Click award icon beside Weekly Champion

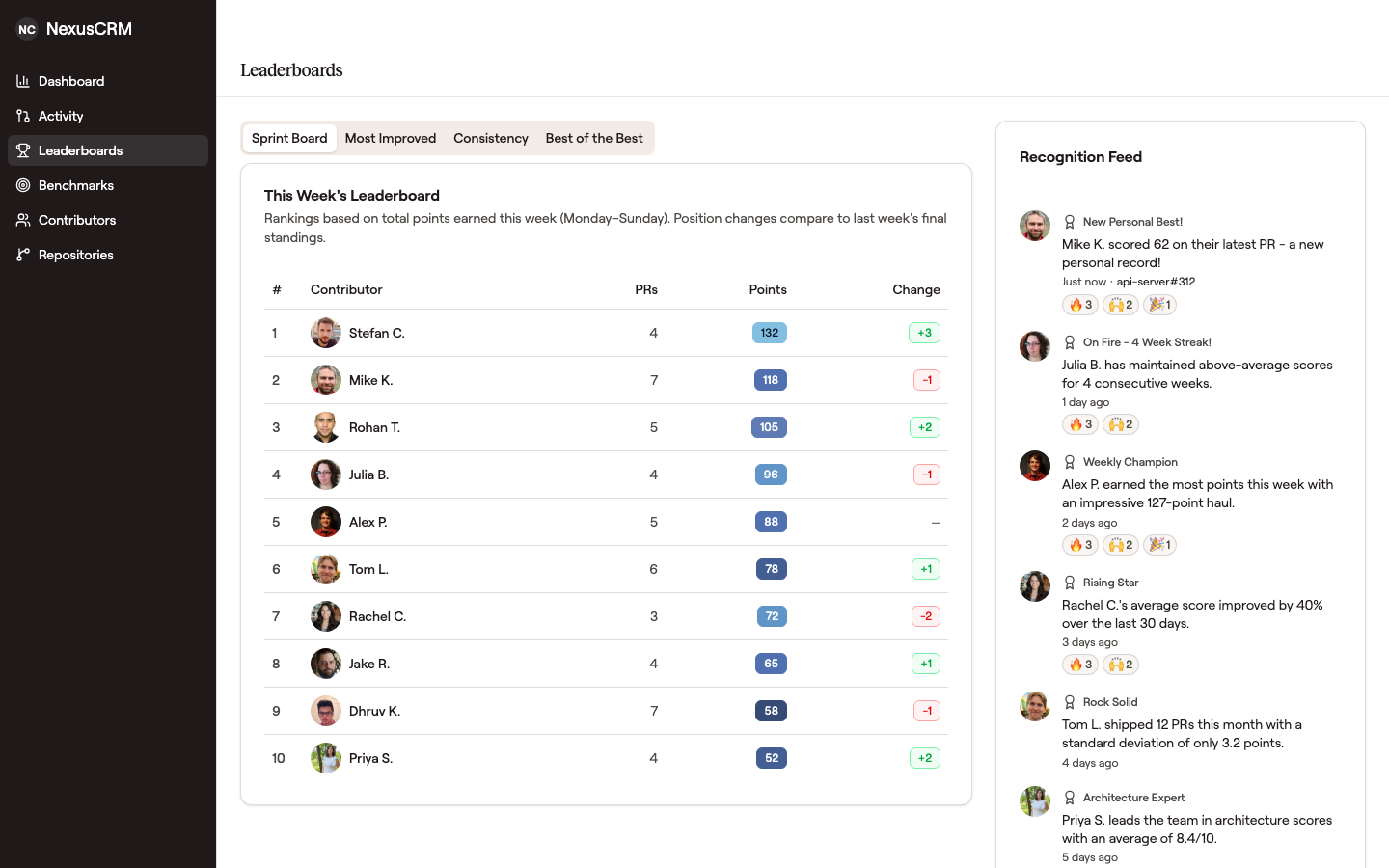[1070, 462]
